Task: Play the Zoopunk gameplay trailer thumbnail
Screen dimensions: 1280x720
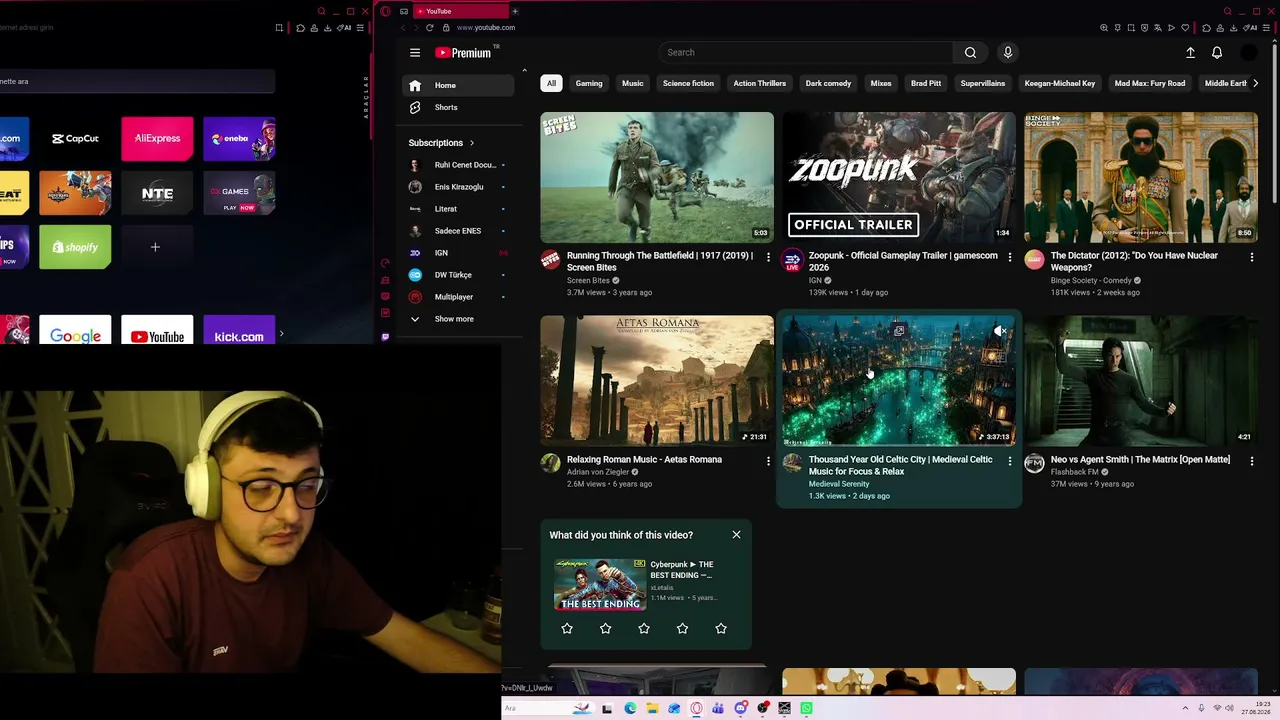Action: [899, 177]
